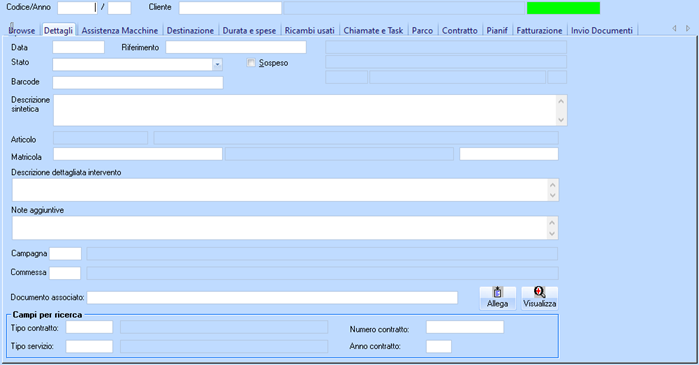
Task: Click Note aggiuntive scroll down arrow
Action: [552, 234]
